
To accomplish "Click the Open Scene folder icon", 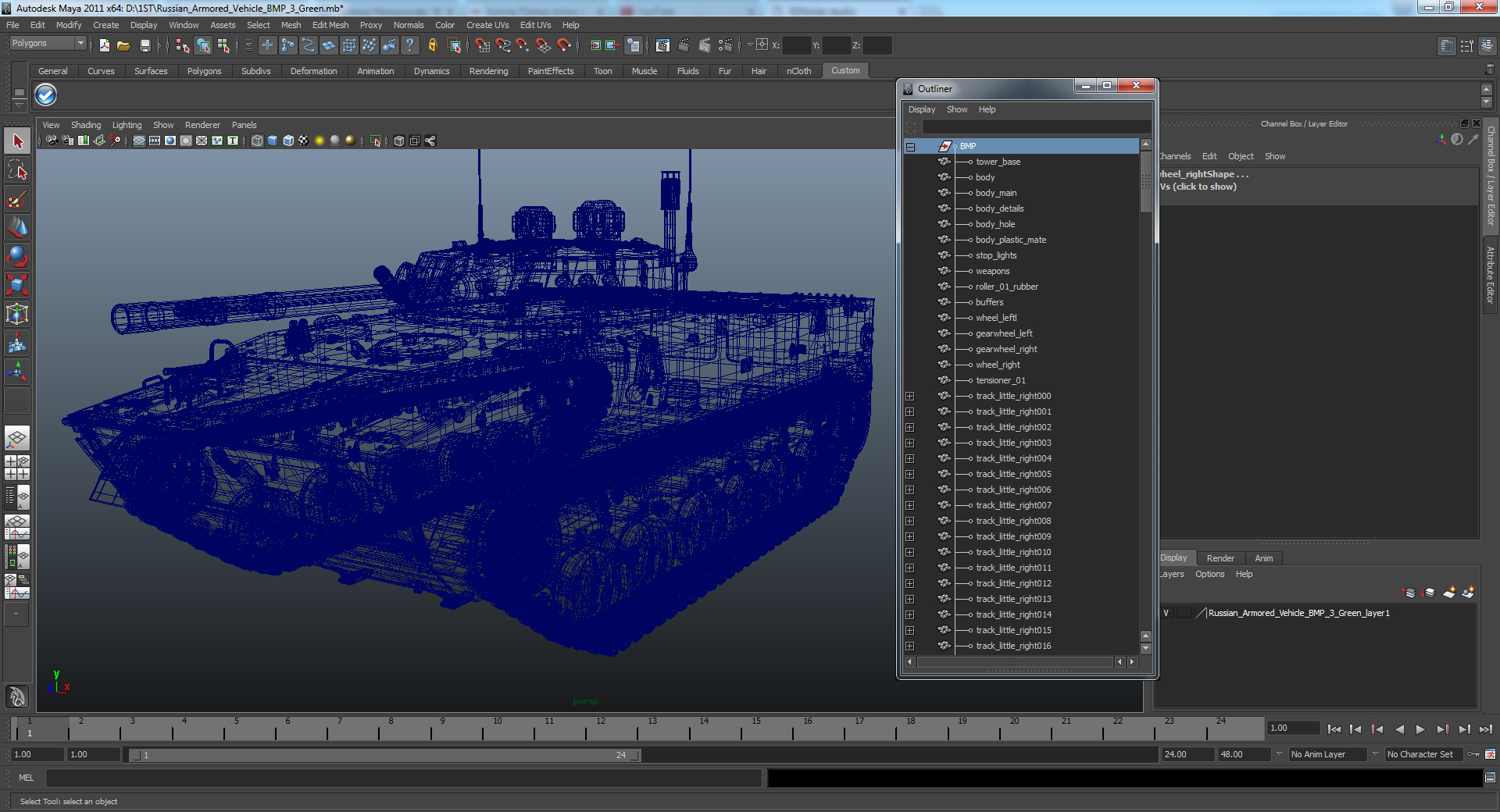I will 123,45.
